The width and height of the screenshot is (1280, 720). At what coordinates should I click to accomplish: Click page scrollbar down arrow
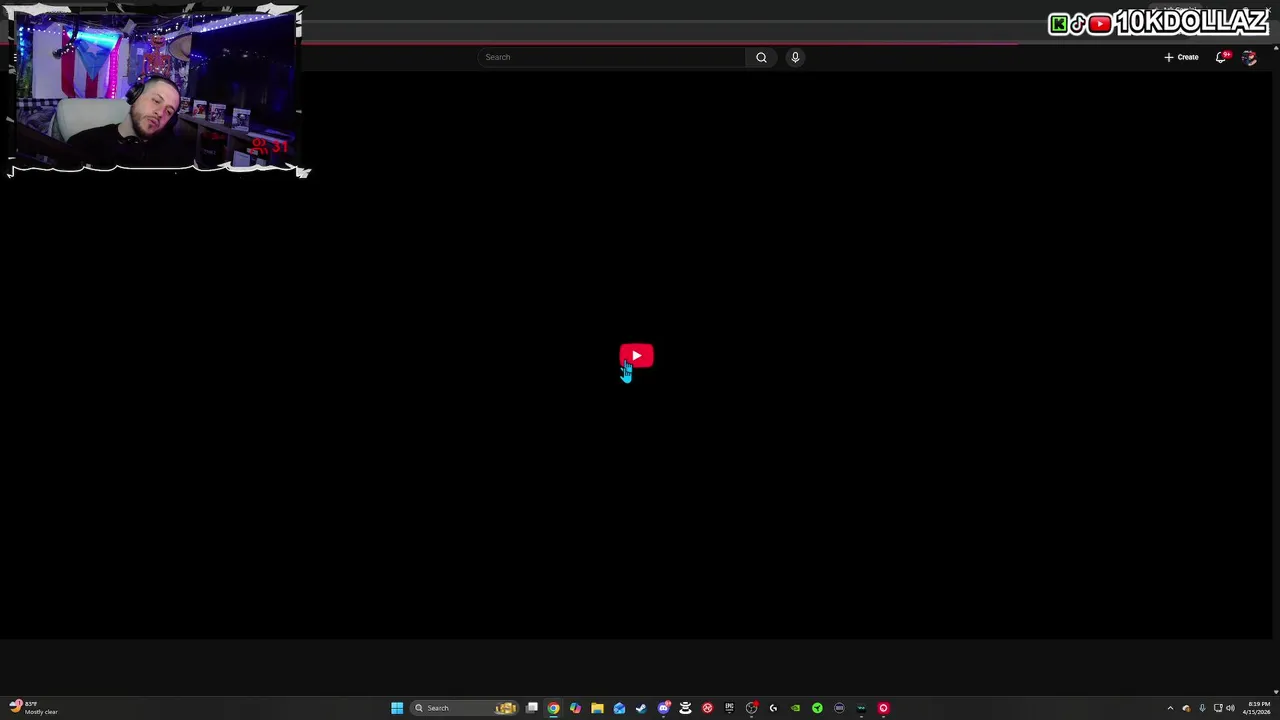[x=1276, y=691]
